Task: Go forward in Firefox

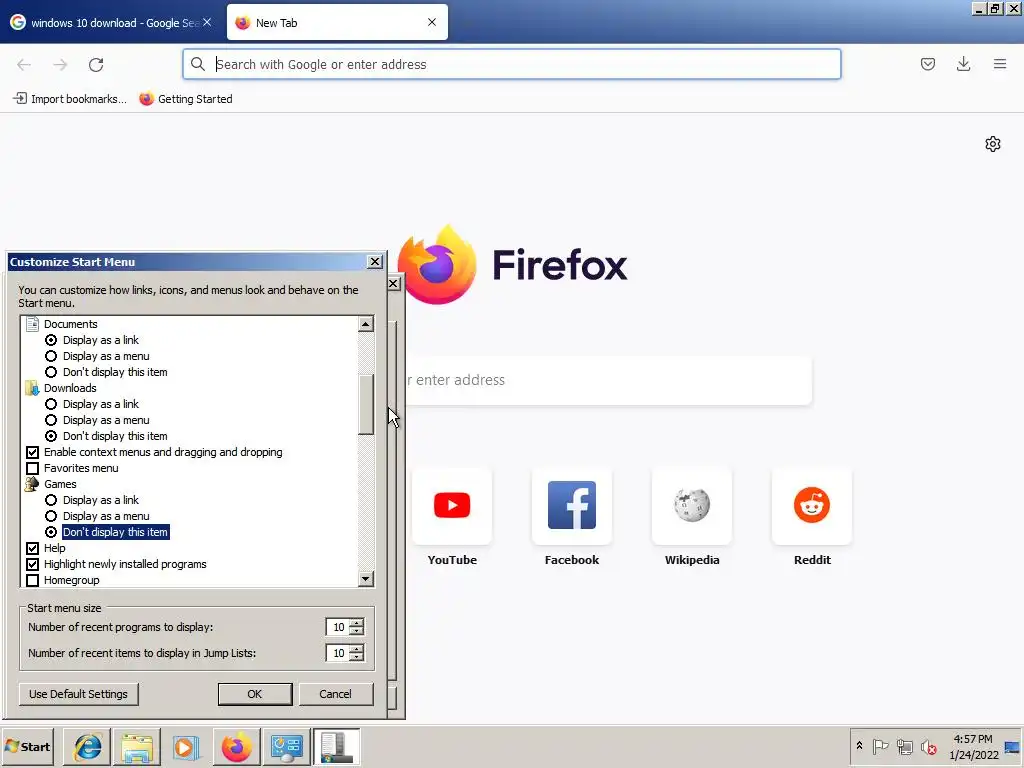Action: [60, 65]
